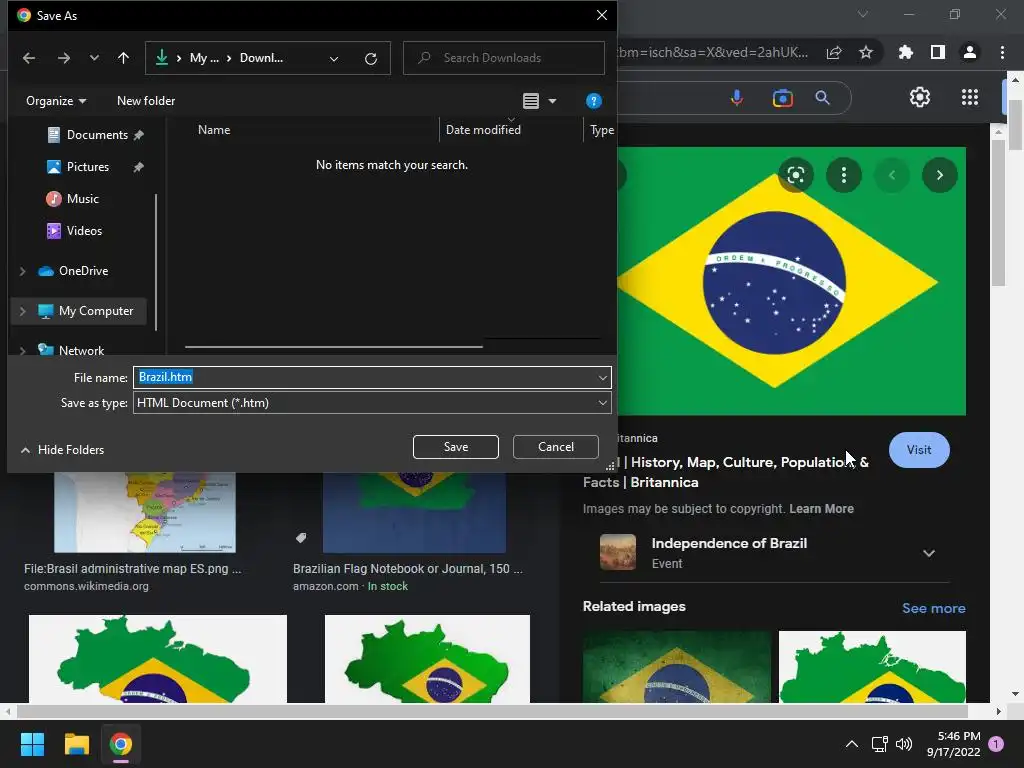Open the Learn More copyright link
1024x768 pixels.
(821, 509)
